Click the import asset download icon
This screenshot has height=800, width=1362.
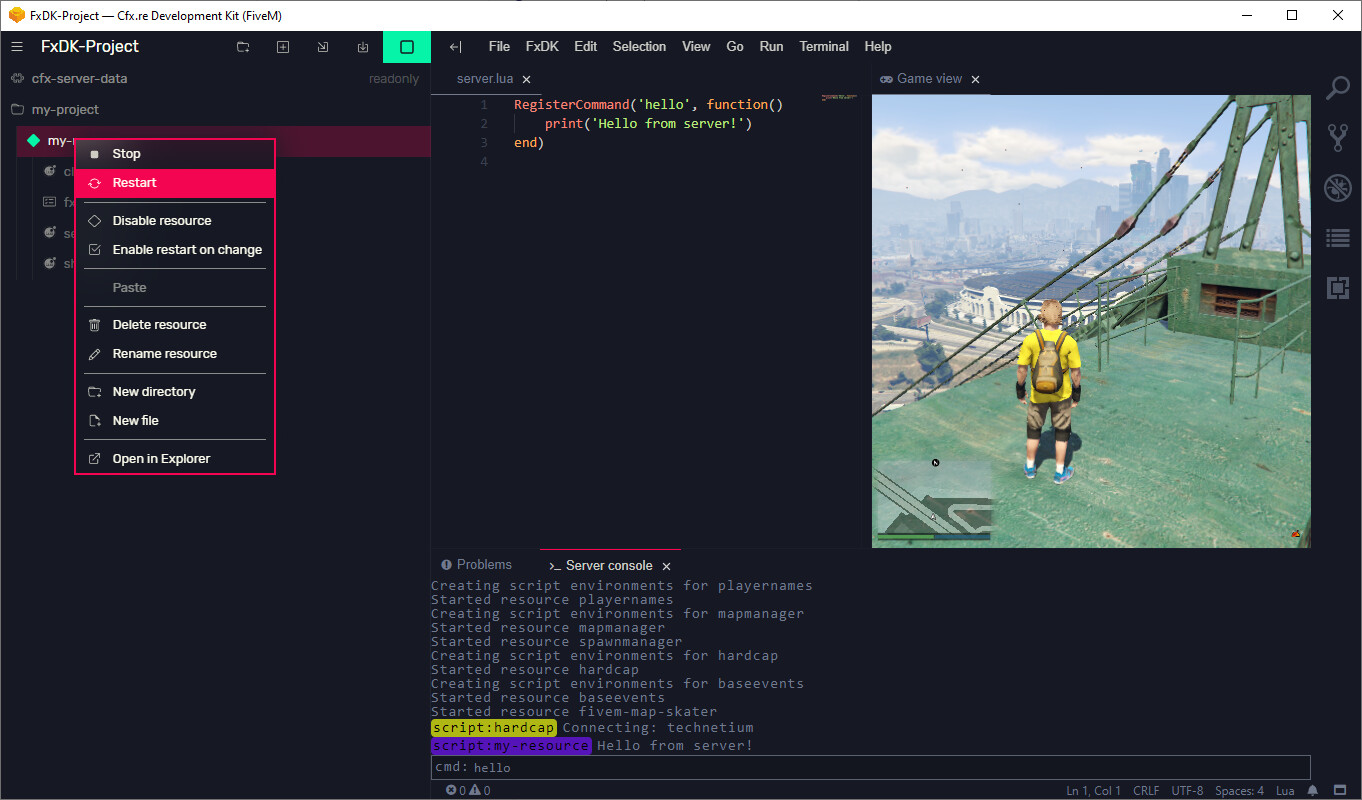click(x=362, y=47)
